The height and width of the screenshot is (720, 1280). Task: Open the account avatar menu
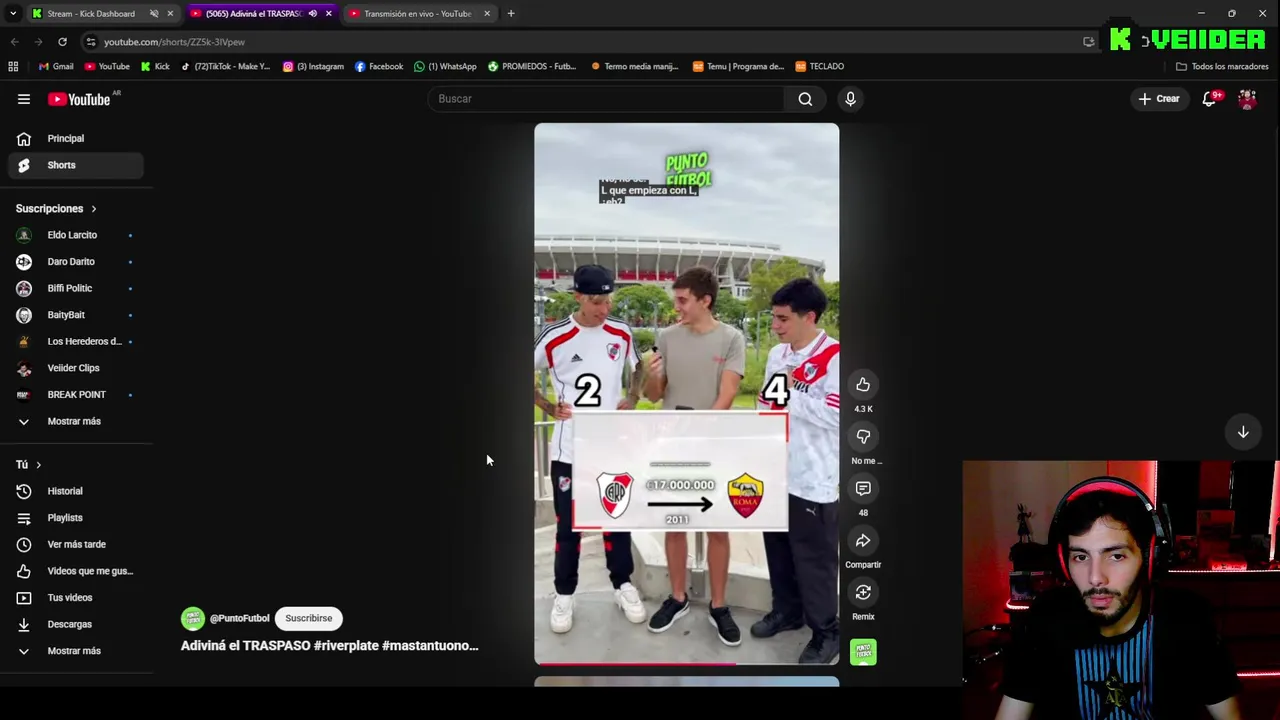click(1247, 99)
